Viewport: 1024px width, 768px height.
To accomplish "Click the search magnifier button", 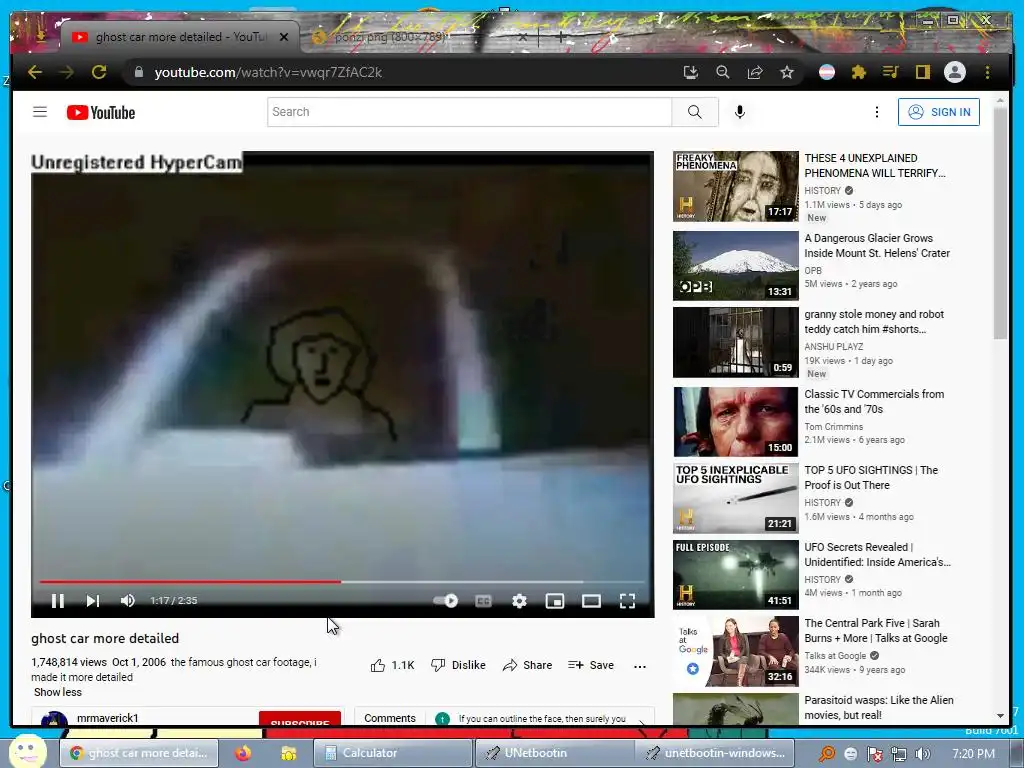I will (695, 112).
